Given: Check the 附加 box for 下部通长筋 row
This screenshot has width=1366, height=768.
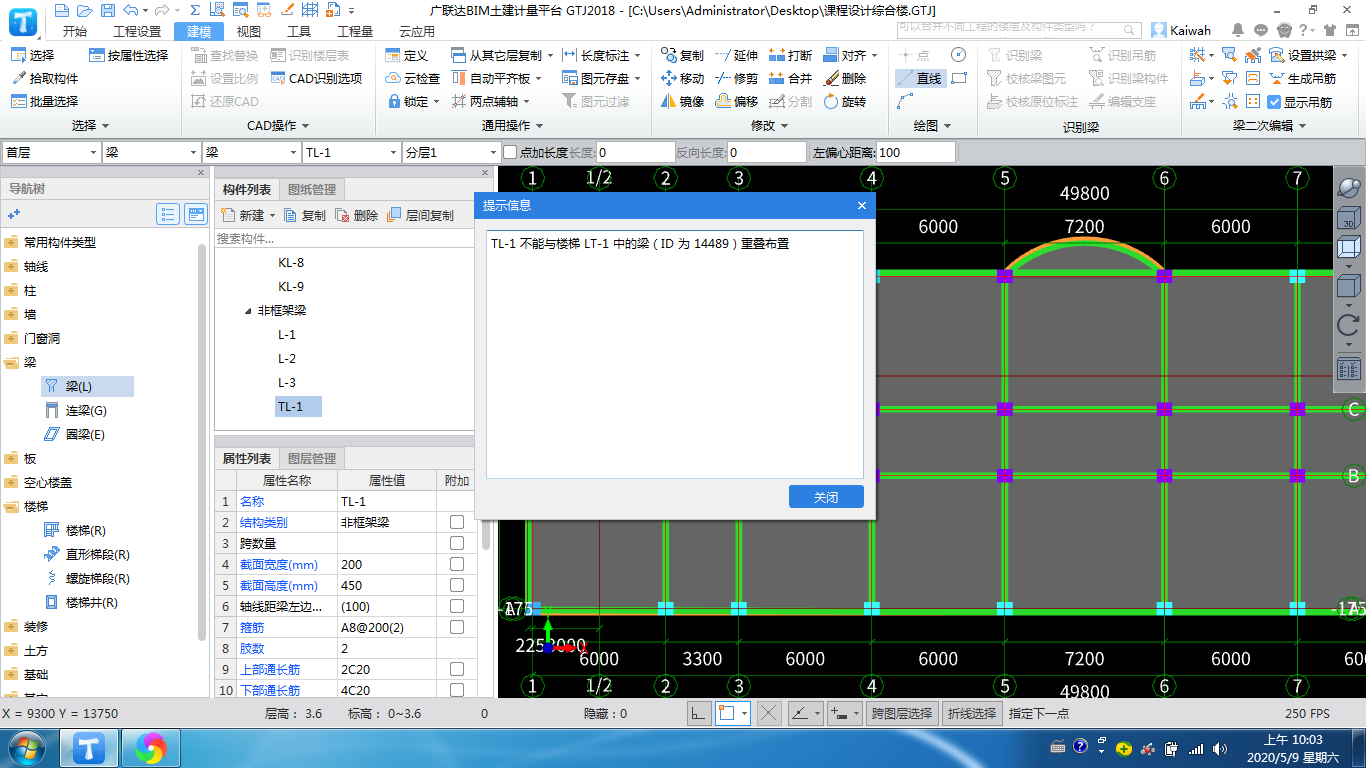Looking at the screenshot, I should pyautogui.click(x=457, y=690).
